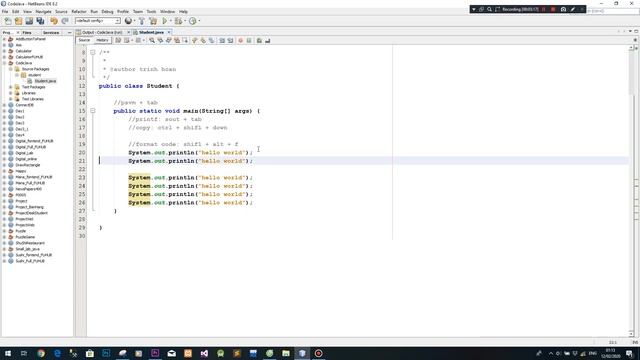Collapse the Source Packages node
Viewport: 640px width, 360px height.
(x=11, y=69)
